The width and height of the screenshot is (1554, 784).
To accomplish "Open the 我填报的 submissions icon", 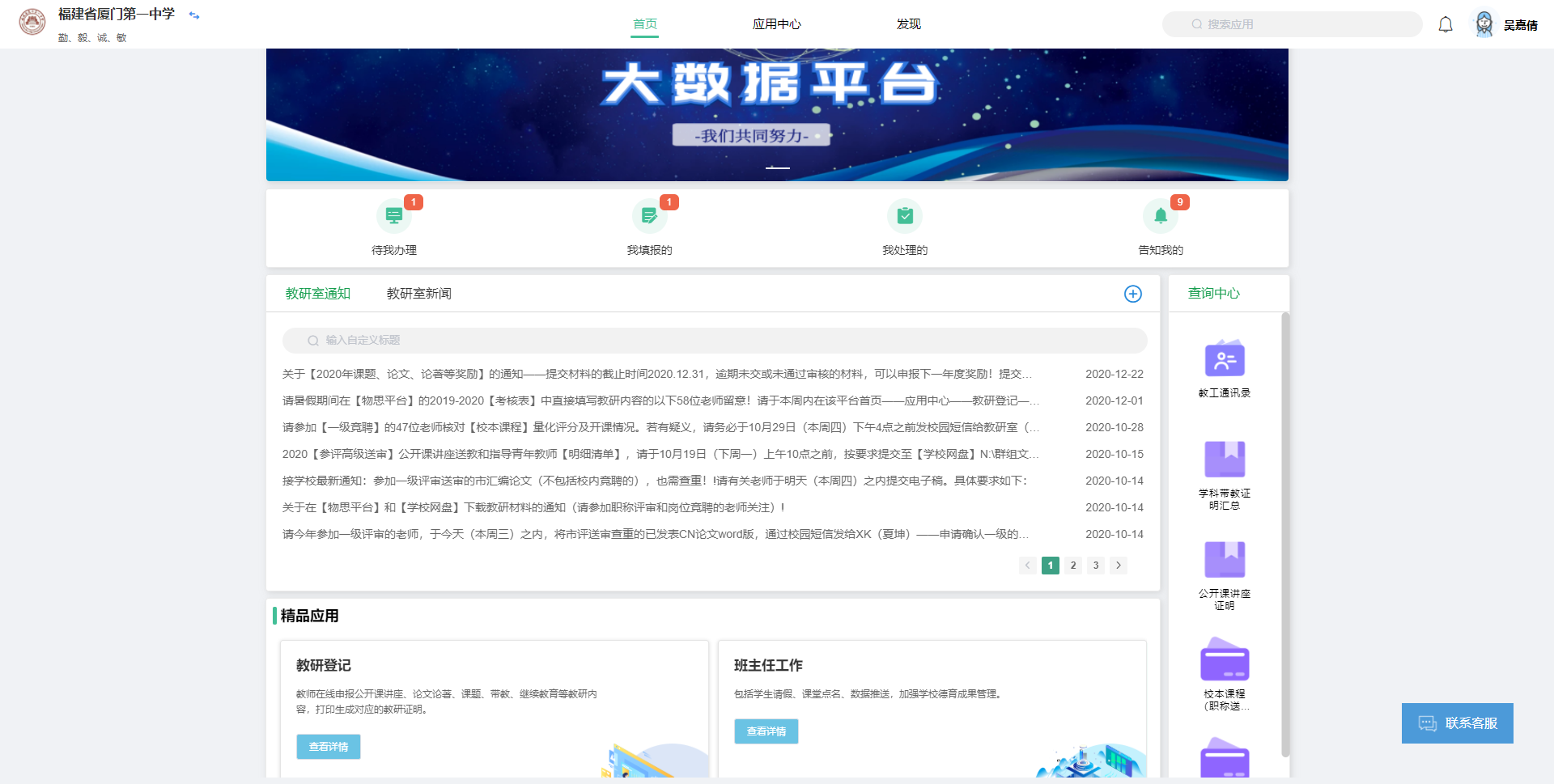I will tap(649, 216).
